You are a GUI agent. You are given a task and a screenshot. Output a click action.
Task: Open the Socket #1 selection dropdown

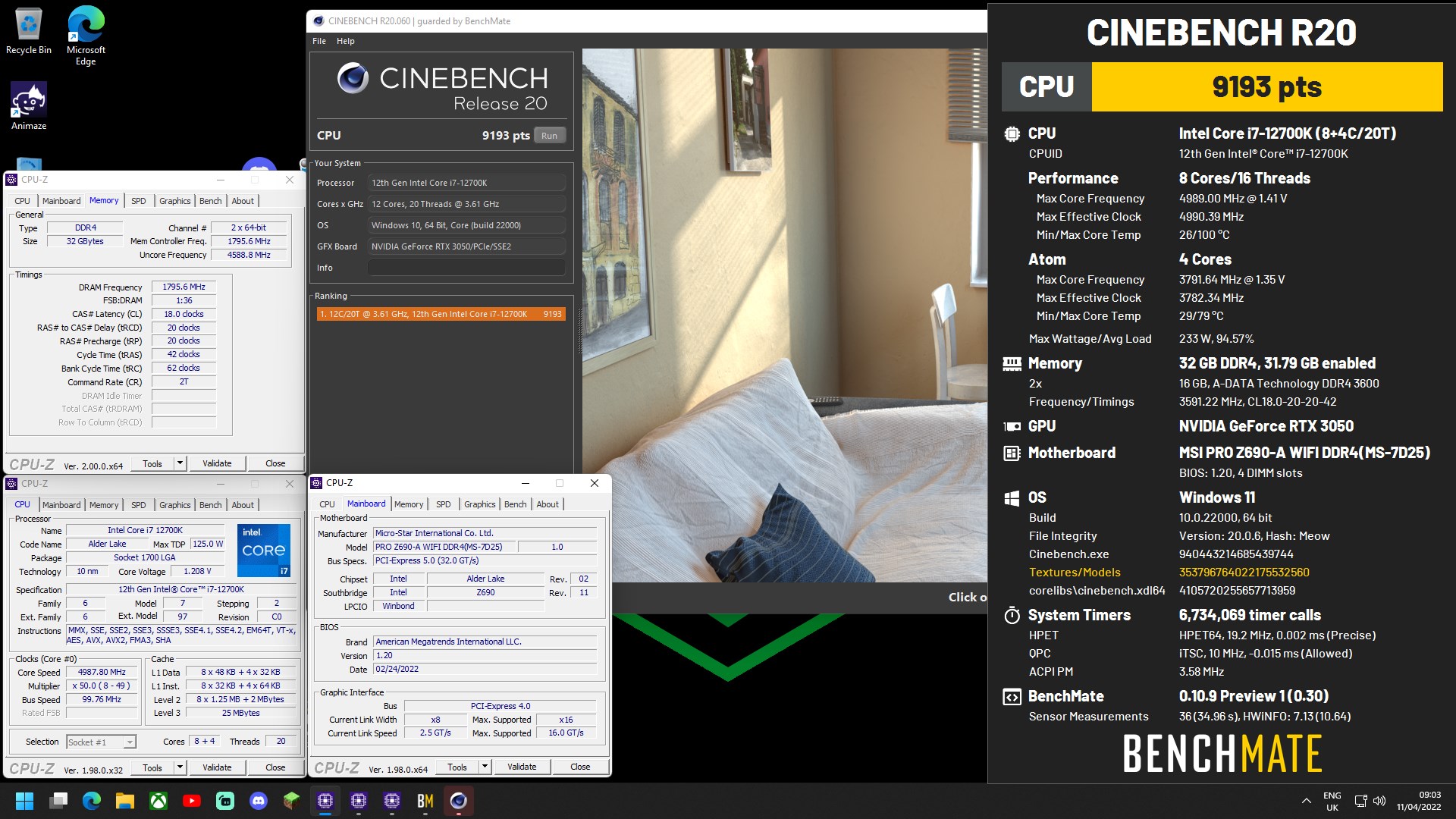(x=100, y=742)
